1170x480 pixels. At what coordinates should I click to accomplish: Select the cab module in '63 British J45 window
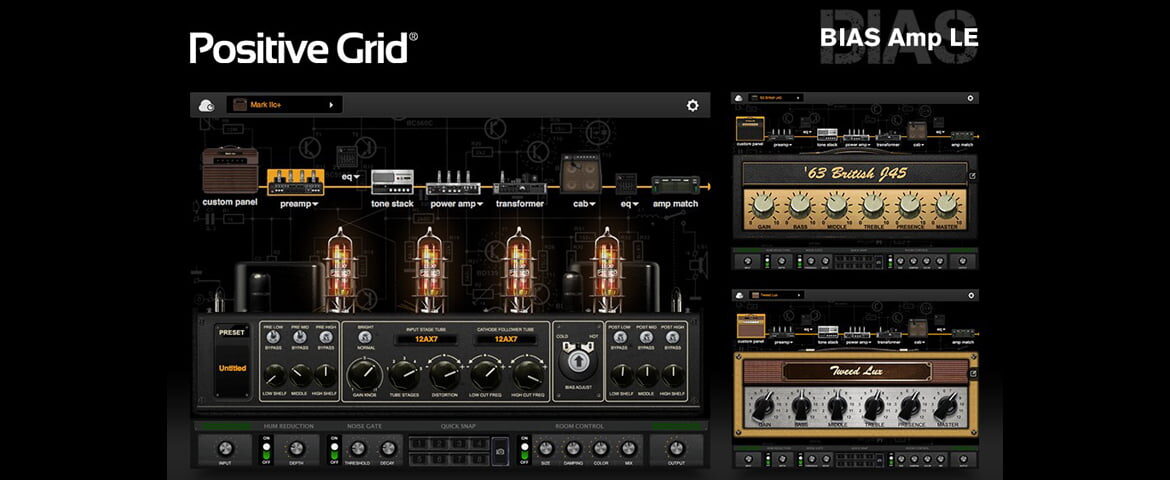(x=917, y=130)
